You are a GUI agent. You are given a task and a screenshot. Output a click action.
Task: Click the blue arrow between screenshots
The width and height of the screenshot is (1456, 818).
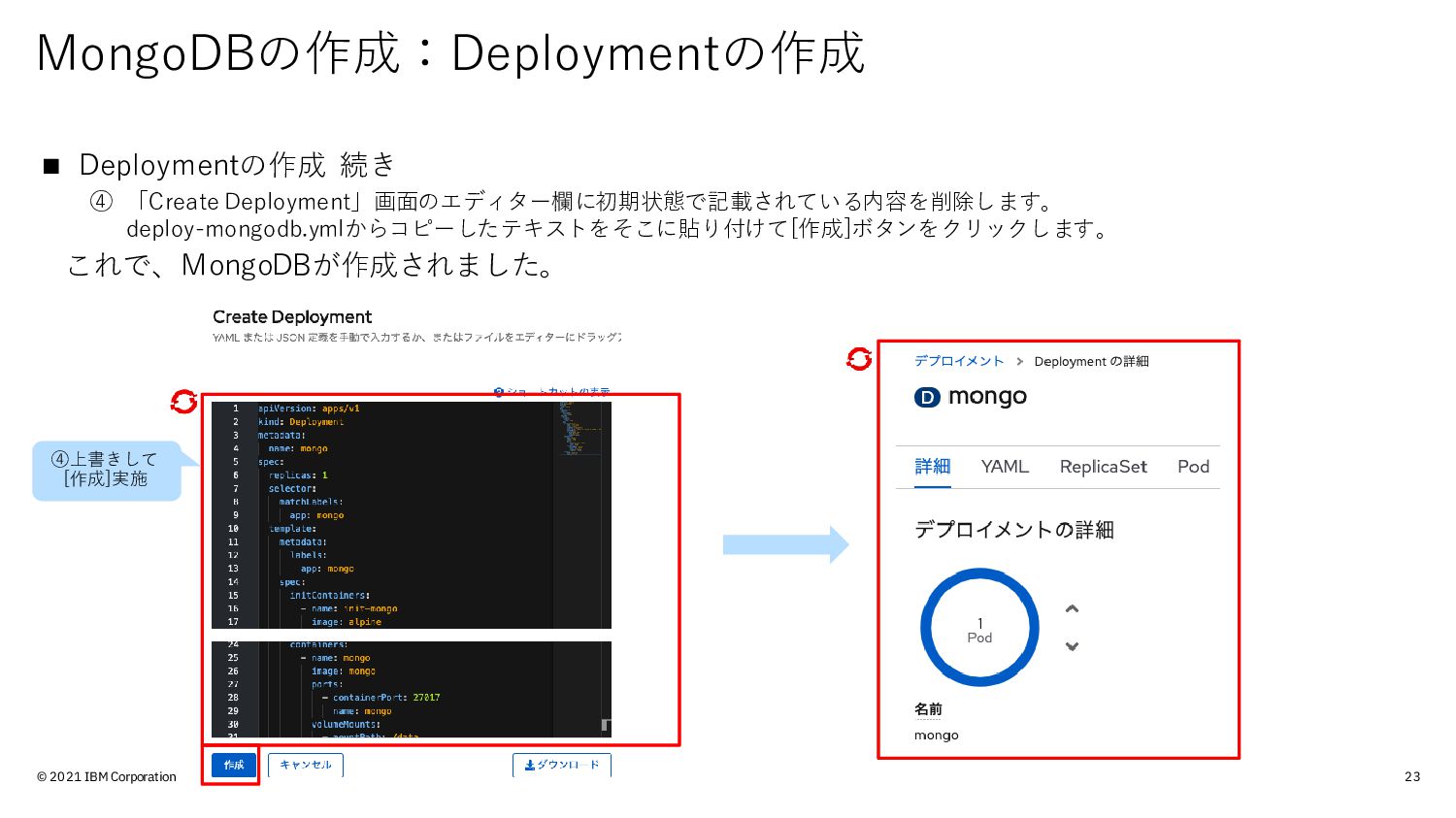(x=785, y=545)
